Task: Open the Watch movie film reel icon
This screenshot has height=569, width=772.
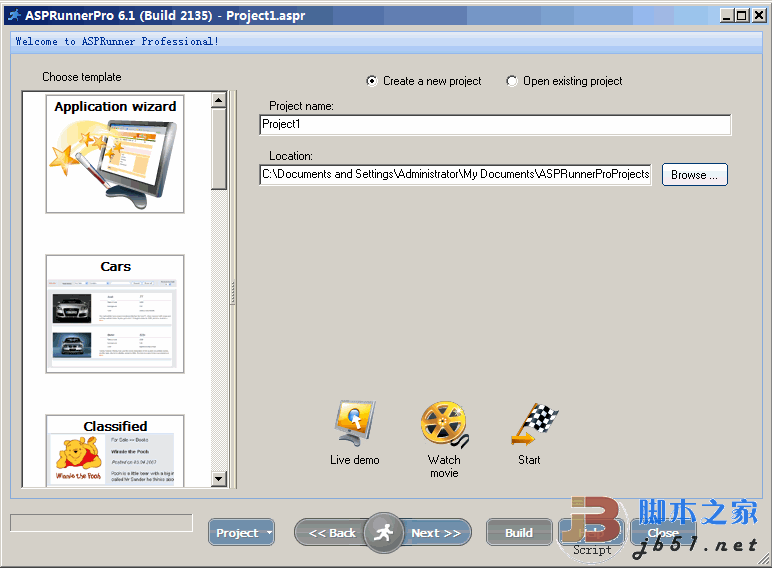Action: (x=445, y=424)
